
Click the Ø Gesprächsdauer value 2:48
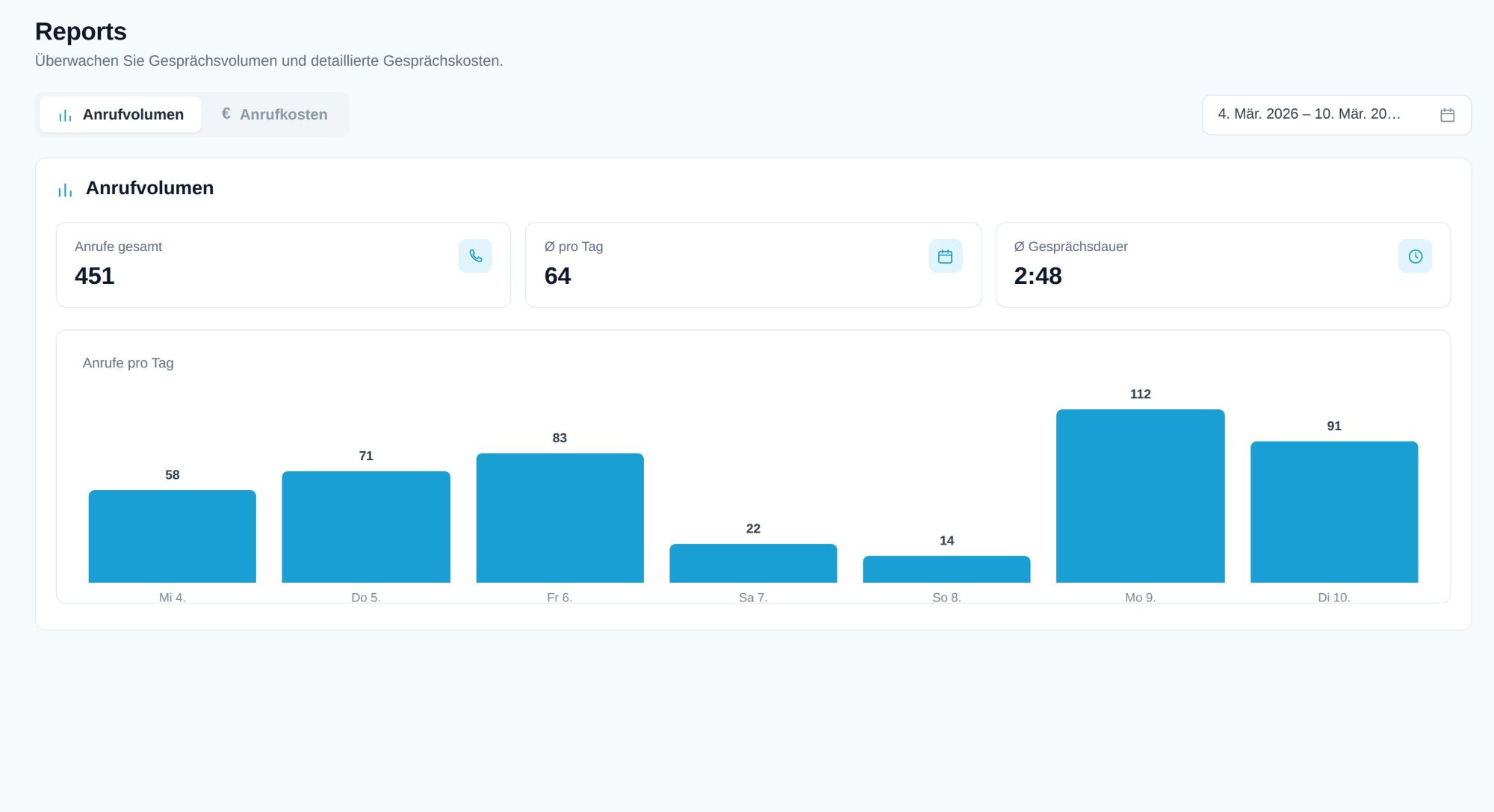tap(1038, 276)
